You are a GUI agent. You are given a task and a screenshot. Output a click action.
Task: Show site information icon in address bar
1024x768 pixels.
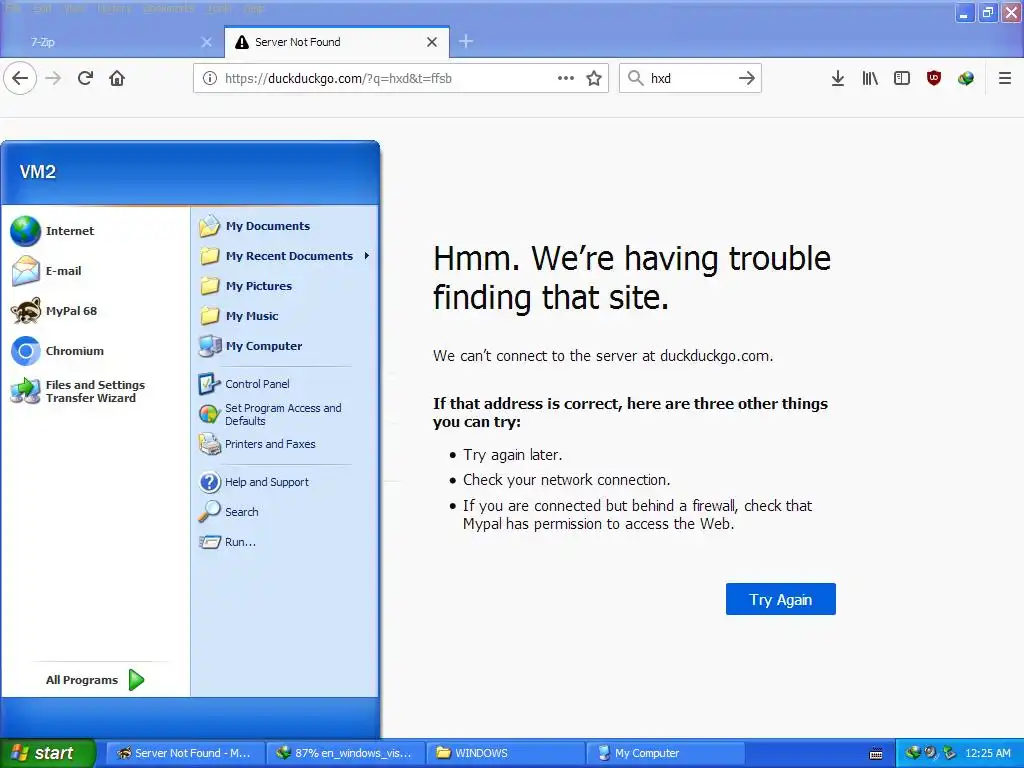210,78
